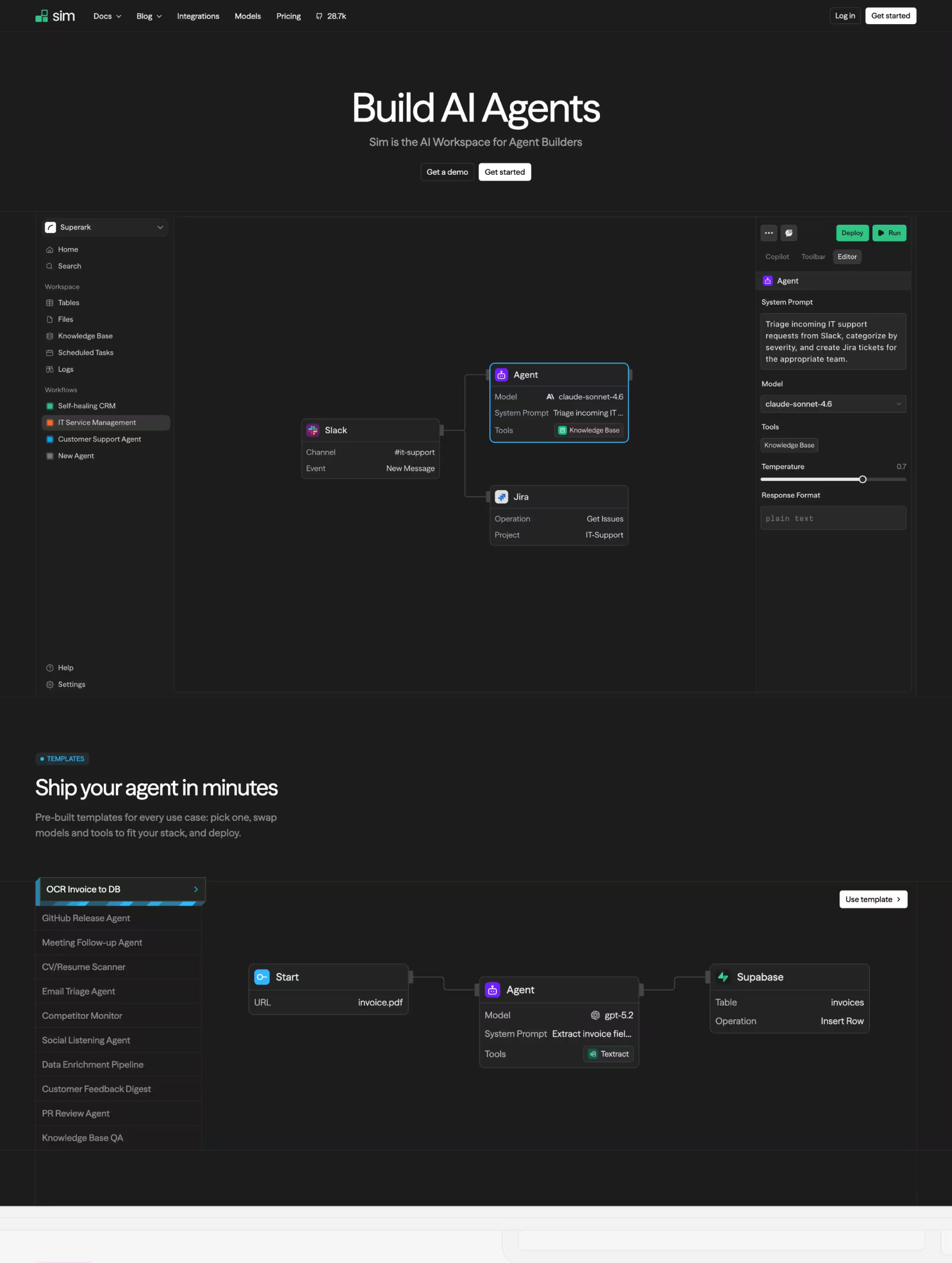Switch to the Toolbar tab
952x1263 pixels.
click(x=813, y=257)
